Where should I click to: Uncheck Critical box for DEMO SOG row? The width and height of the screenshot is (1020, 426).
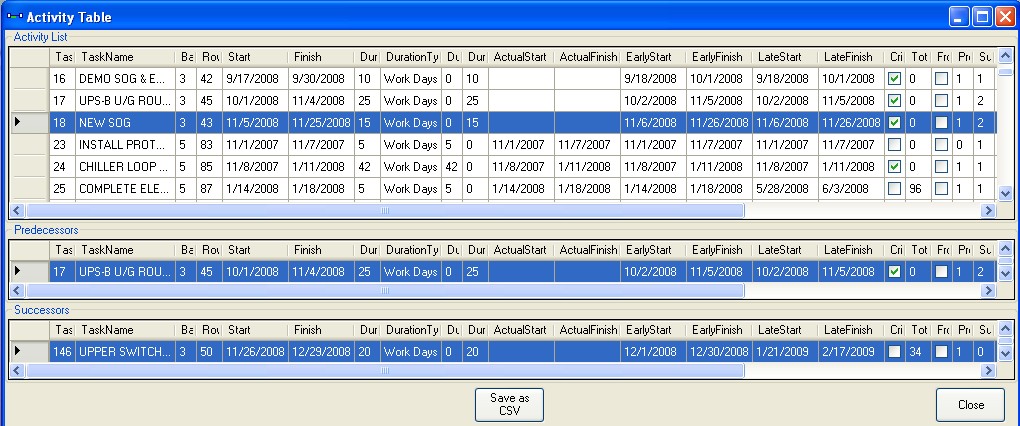tap(895, 78)
